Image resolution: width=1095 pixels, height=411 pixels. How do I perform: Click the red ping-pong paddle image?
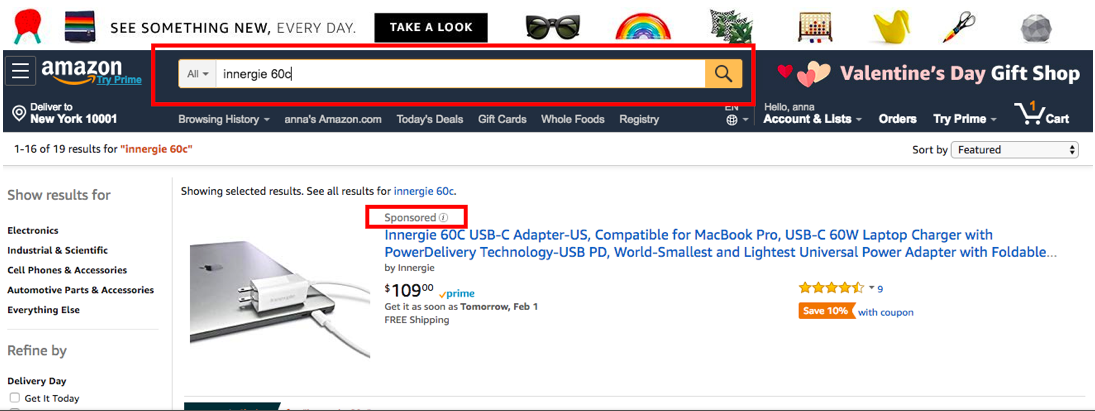(x=28, y=27)
